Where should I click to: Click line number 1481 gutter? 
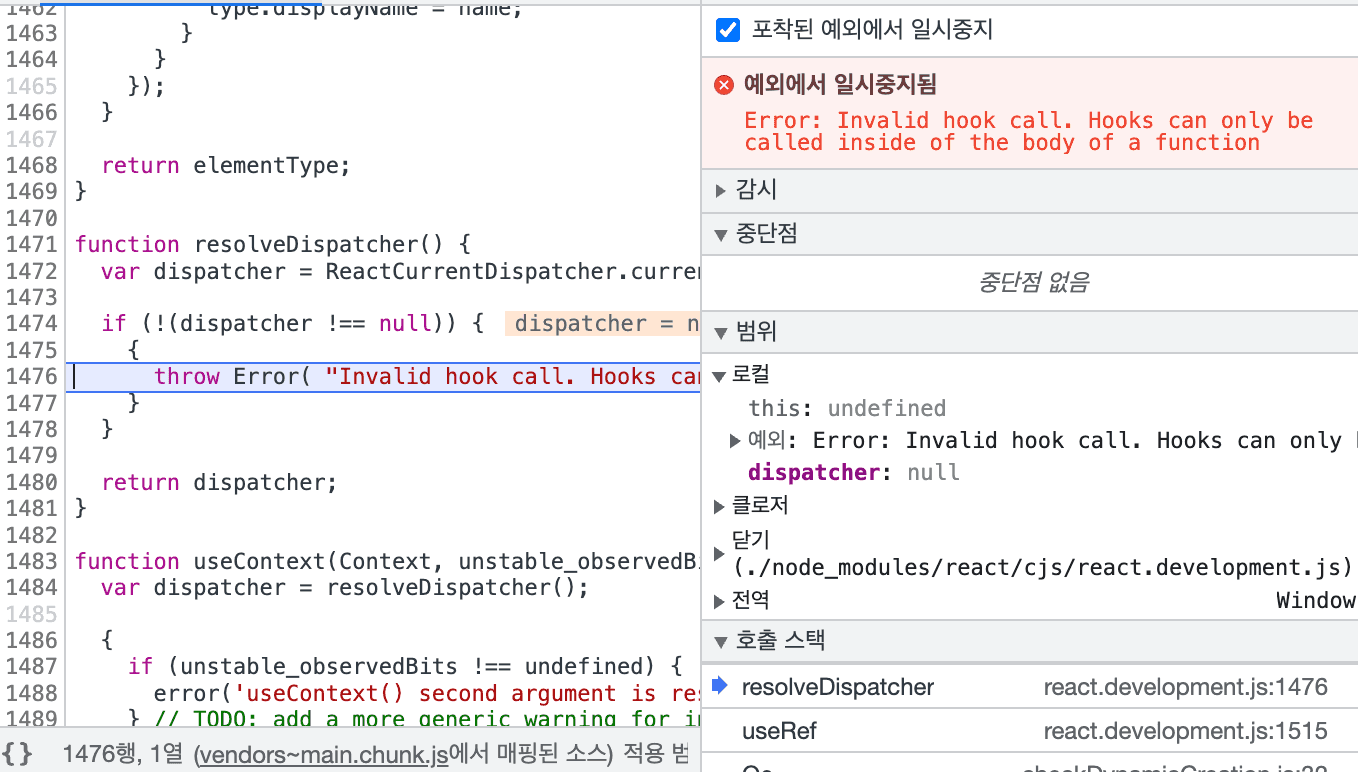[31, 508]
